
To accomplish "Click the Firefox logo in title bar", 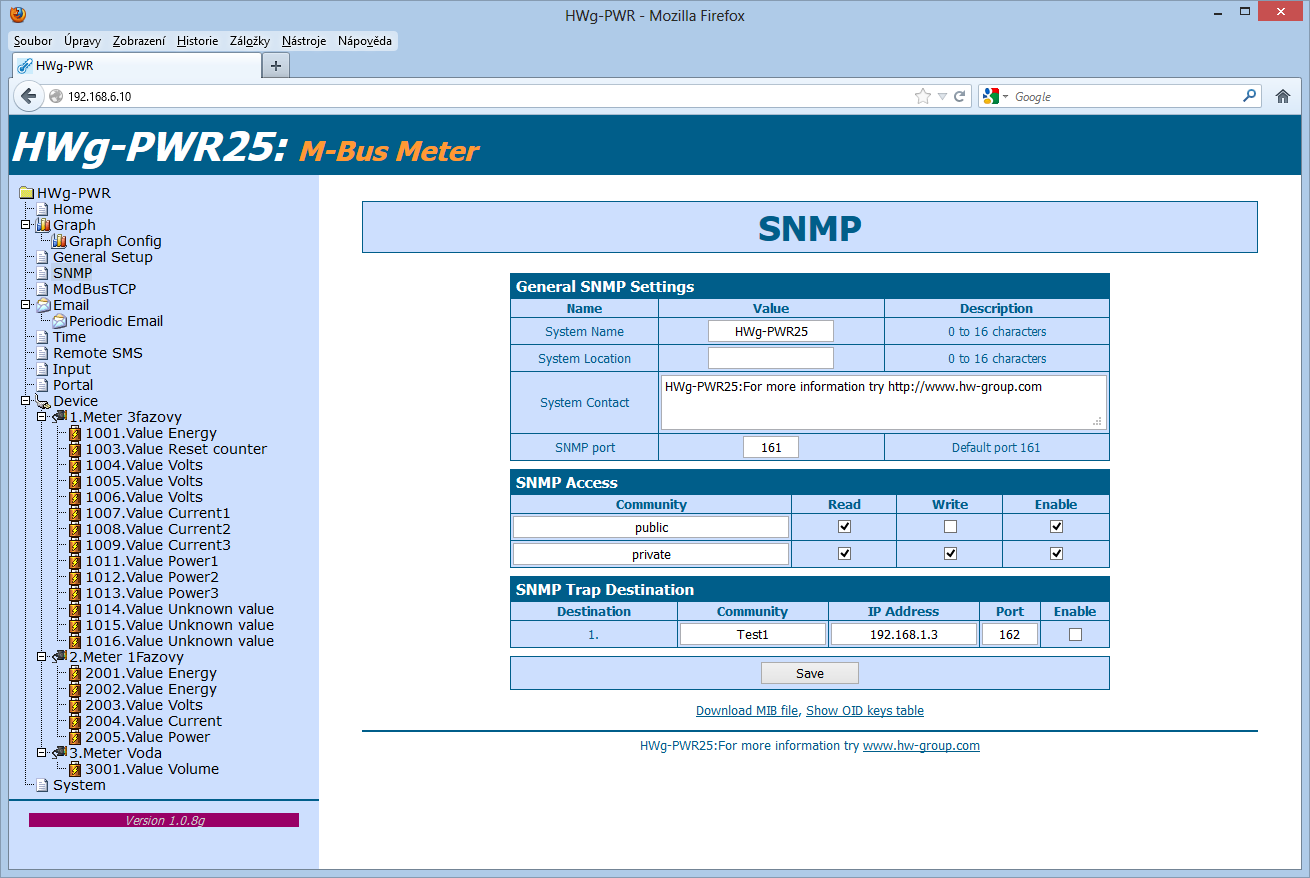I will [18, 15].
